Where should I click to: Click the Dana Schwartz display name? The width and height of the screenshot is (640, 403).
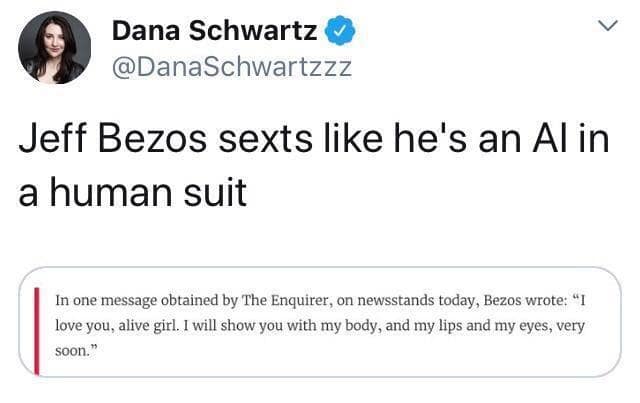coord(215,32)
